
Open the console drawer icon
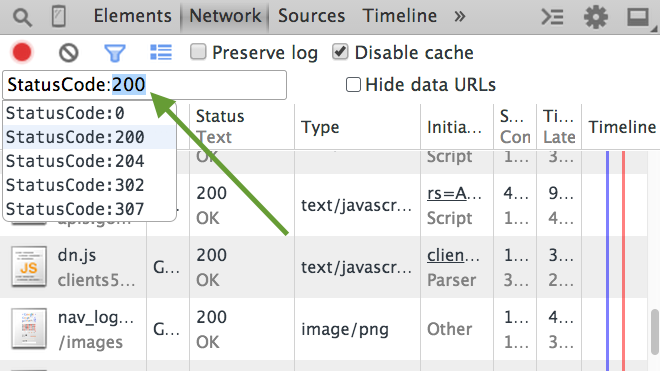coord(552,17)
